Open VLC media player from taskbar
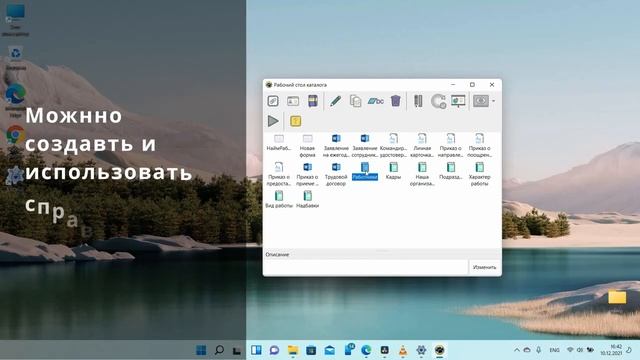 [403, 350]
